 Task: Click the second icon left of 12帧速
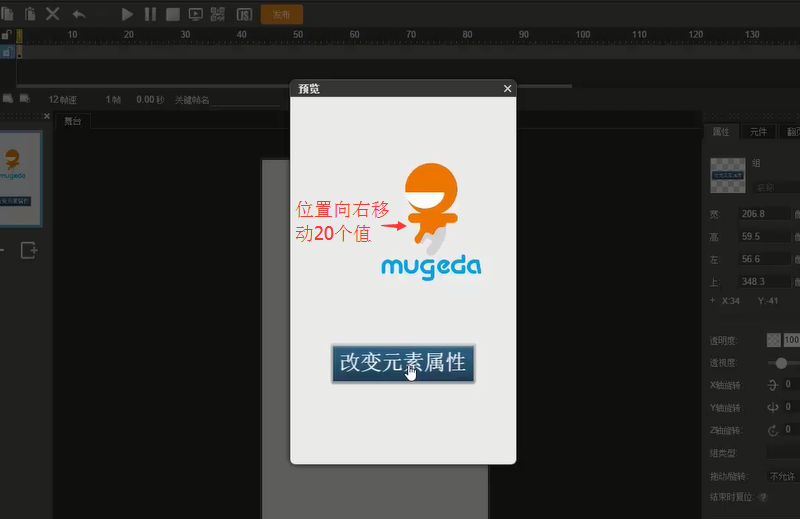pos(24,98)
